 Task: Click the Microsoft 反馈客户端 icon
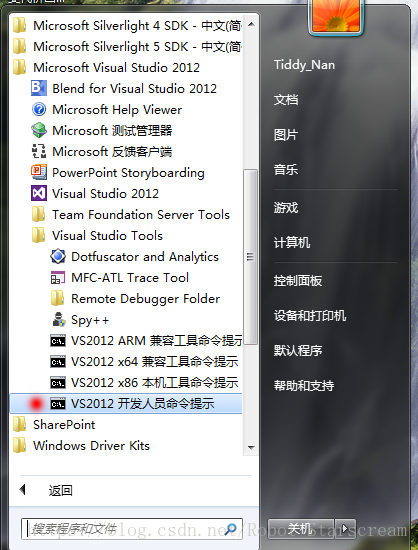(39, 151)
